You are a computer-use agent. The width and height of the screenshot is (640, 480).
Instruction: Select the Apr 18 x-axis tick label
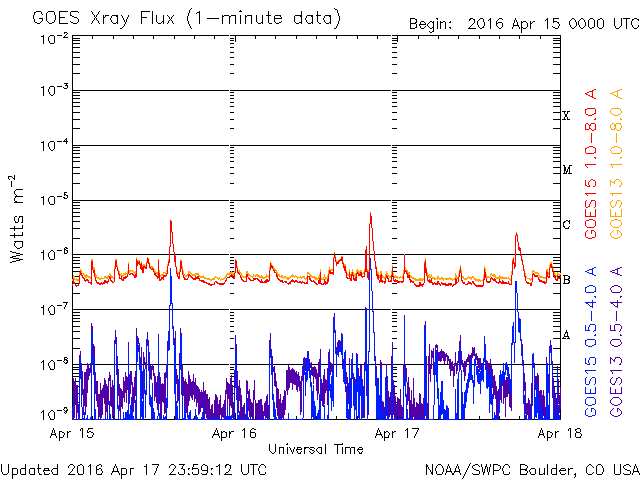[560, 433]
